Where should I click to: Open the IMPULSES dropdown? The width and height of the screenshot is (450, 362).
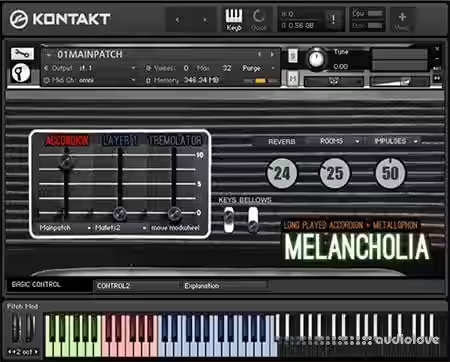[416, 141]
